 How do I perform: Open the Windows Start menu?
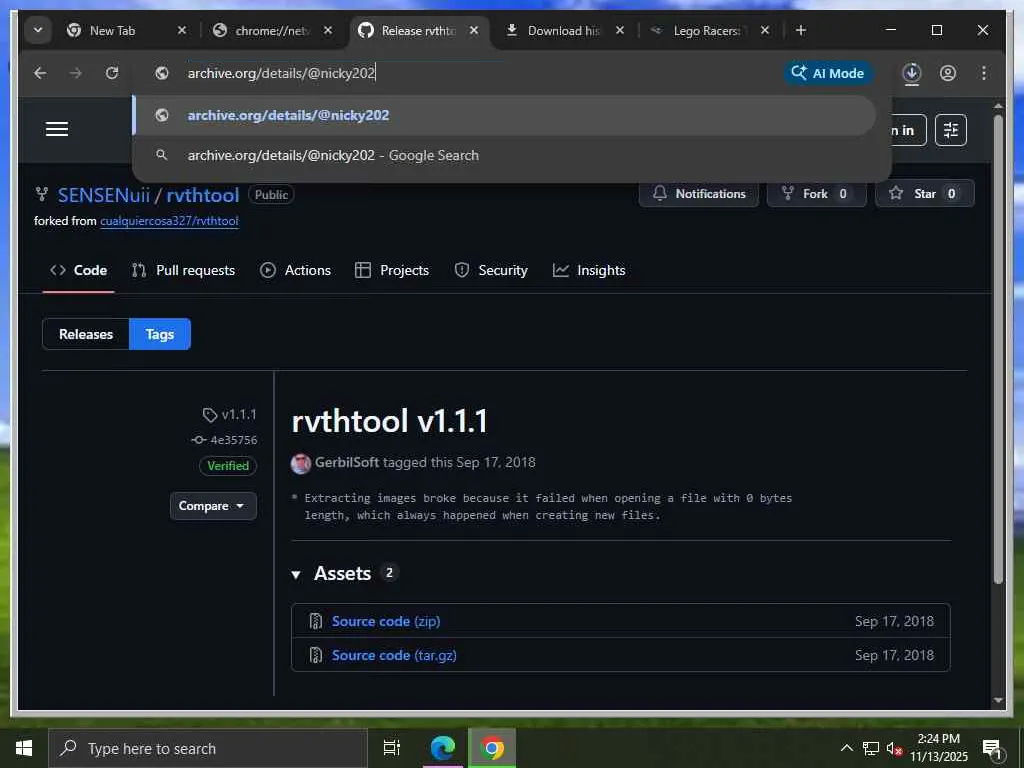pos(24,748)
